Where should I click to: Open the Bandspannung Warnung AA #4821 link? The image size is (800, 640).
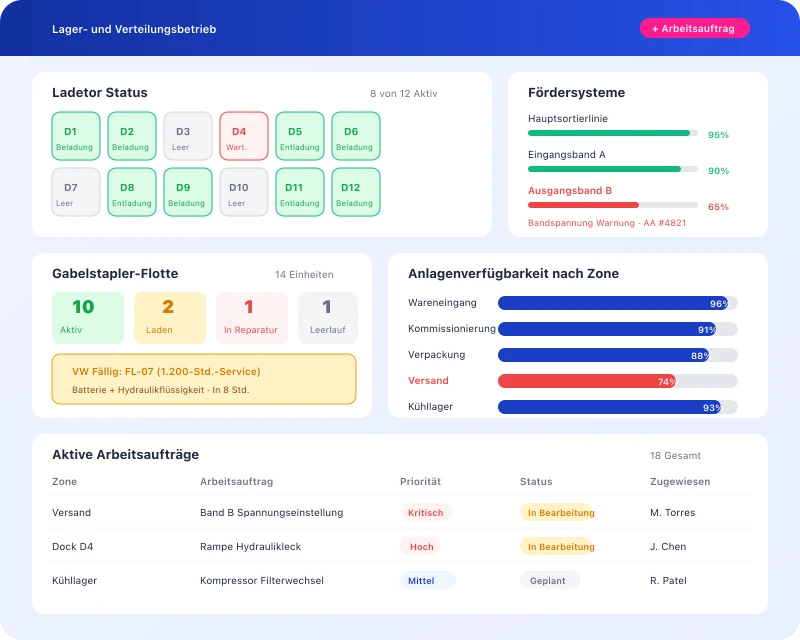(604, 224)
